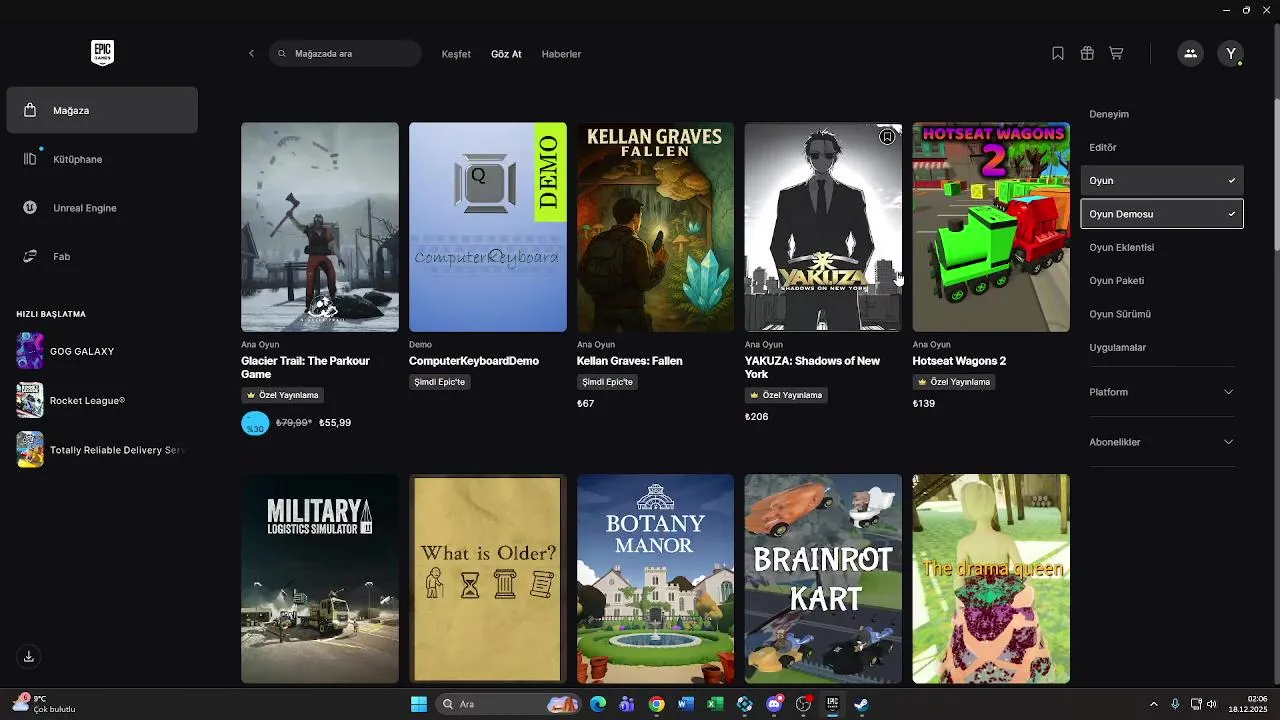This screenshot has height=720, width=1280.
Task: Open the downloads icon in sidebar
Action: pos(29,656)
